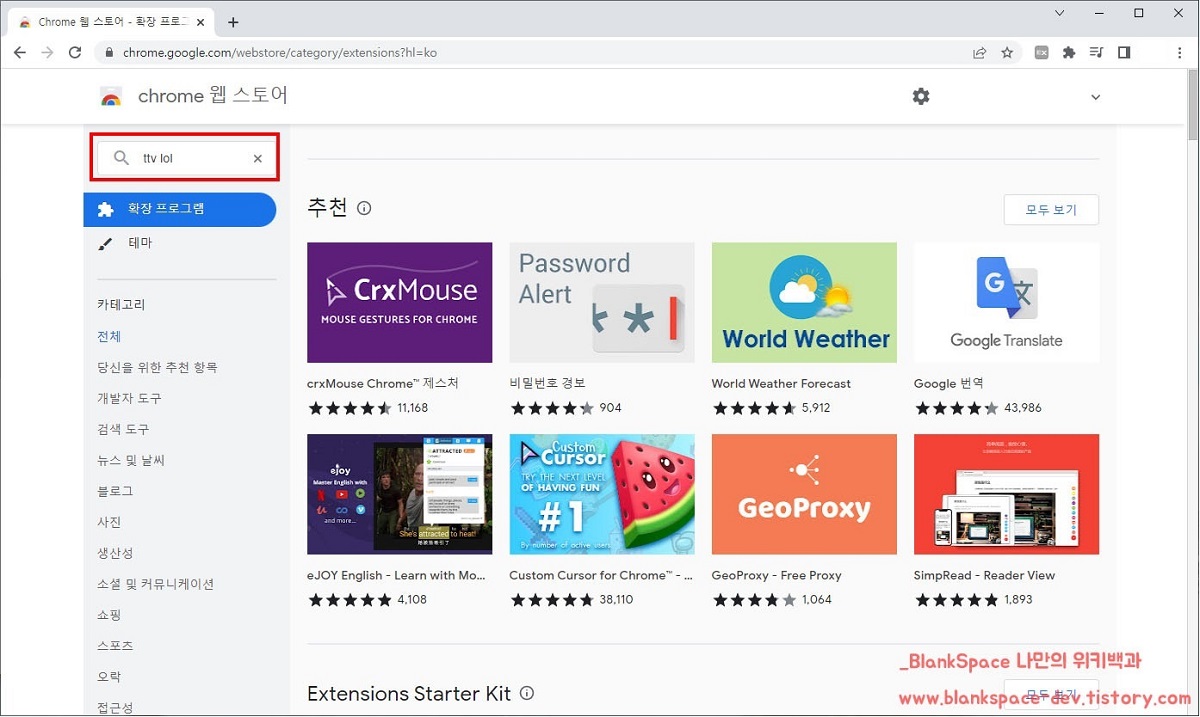
Task: Select the 오락 category
Action: [x=109, y=677]
